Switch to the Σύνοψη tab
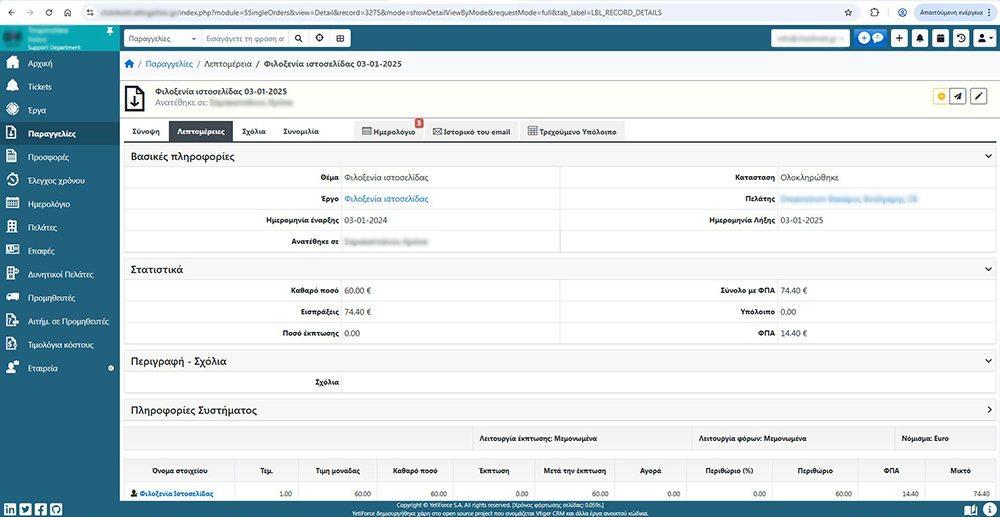Viewport: 1000px width, 517px height. point(146,131)
